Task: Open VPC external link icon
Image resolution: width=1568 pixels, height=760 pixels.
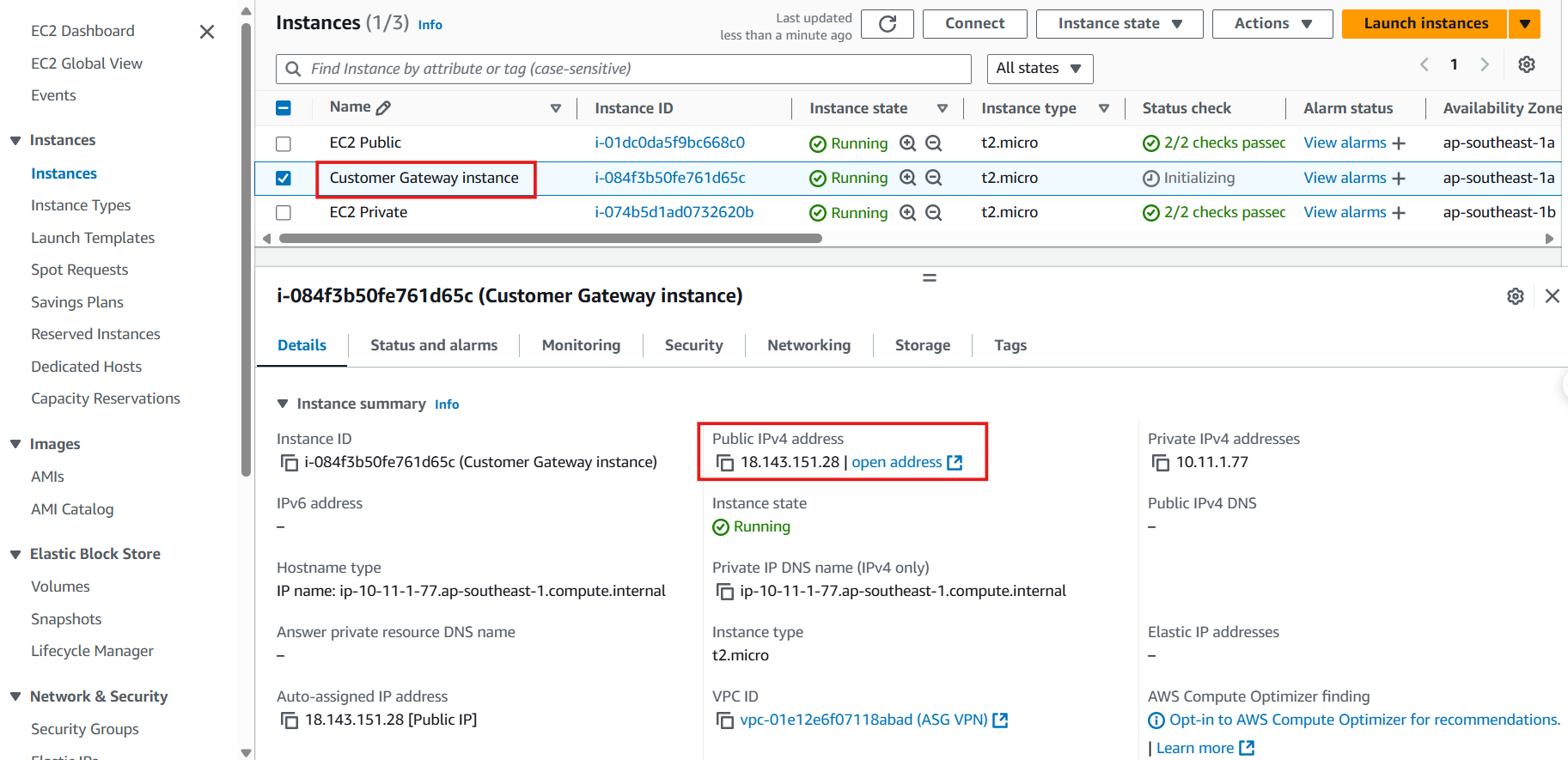Action: 1000,720
